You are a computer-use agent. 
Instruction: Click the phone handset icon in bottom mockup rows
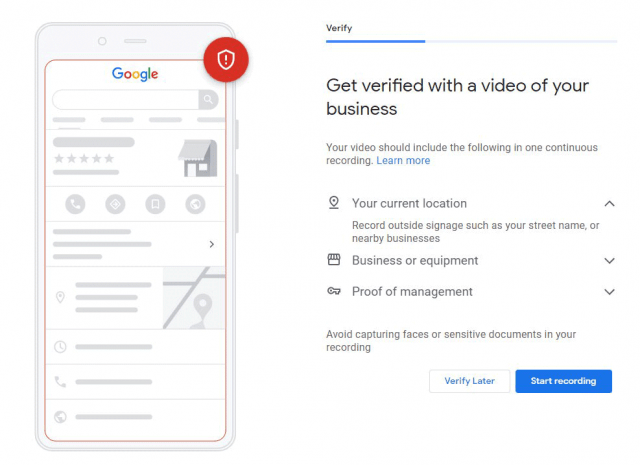coord(60,382)
